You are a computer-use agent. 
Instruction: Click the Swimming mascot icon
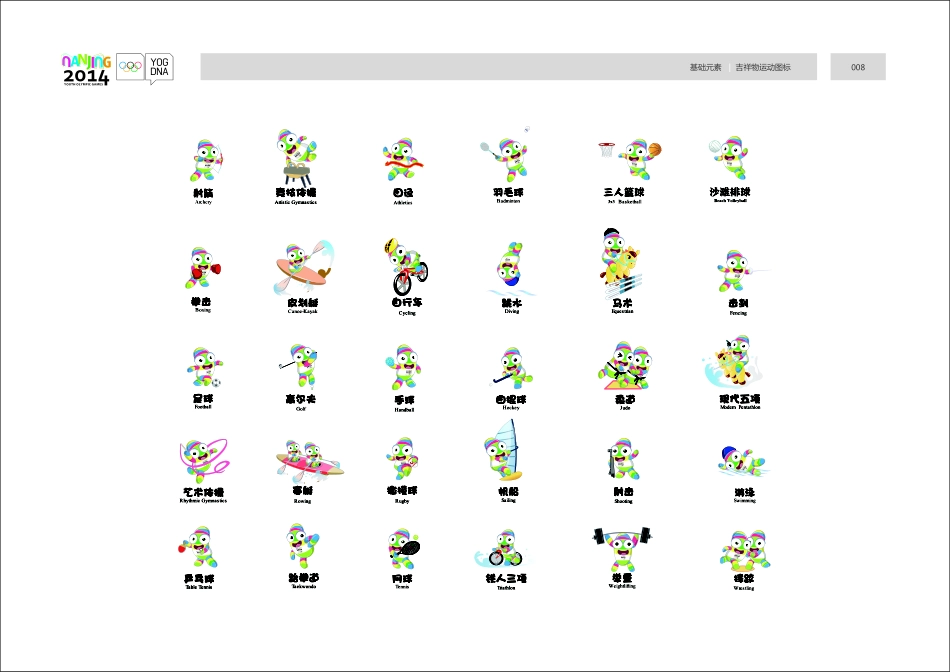[743, 462]
